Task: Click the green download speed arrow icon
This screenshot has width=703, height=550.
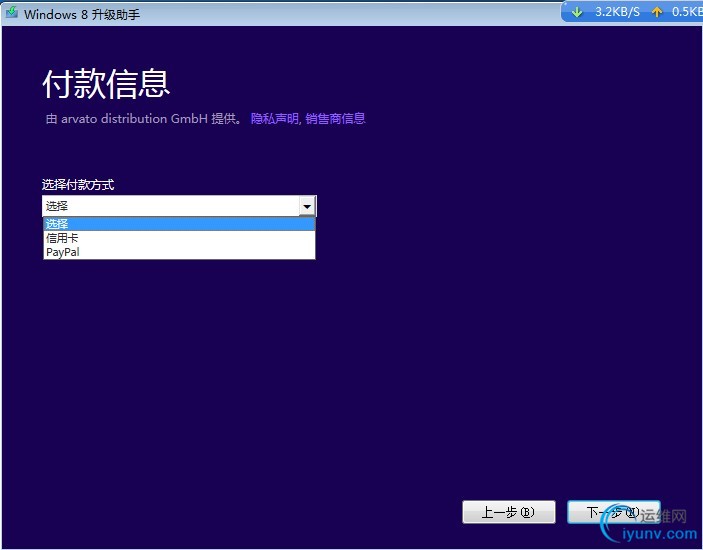Action: [x=577, y=12]
